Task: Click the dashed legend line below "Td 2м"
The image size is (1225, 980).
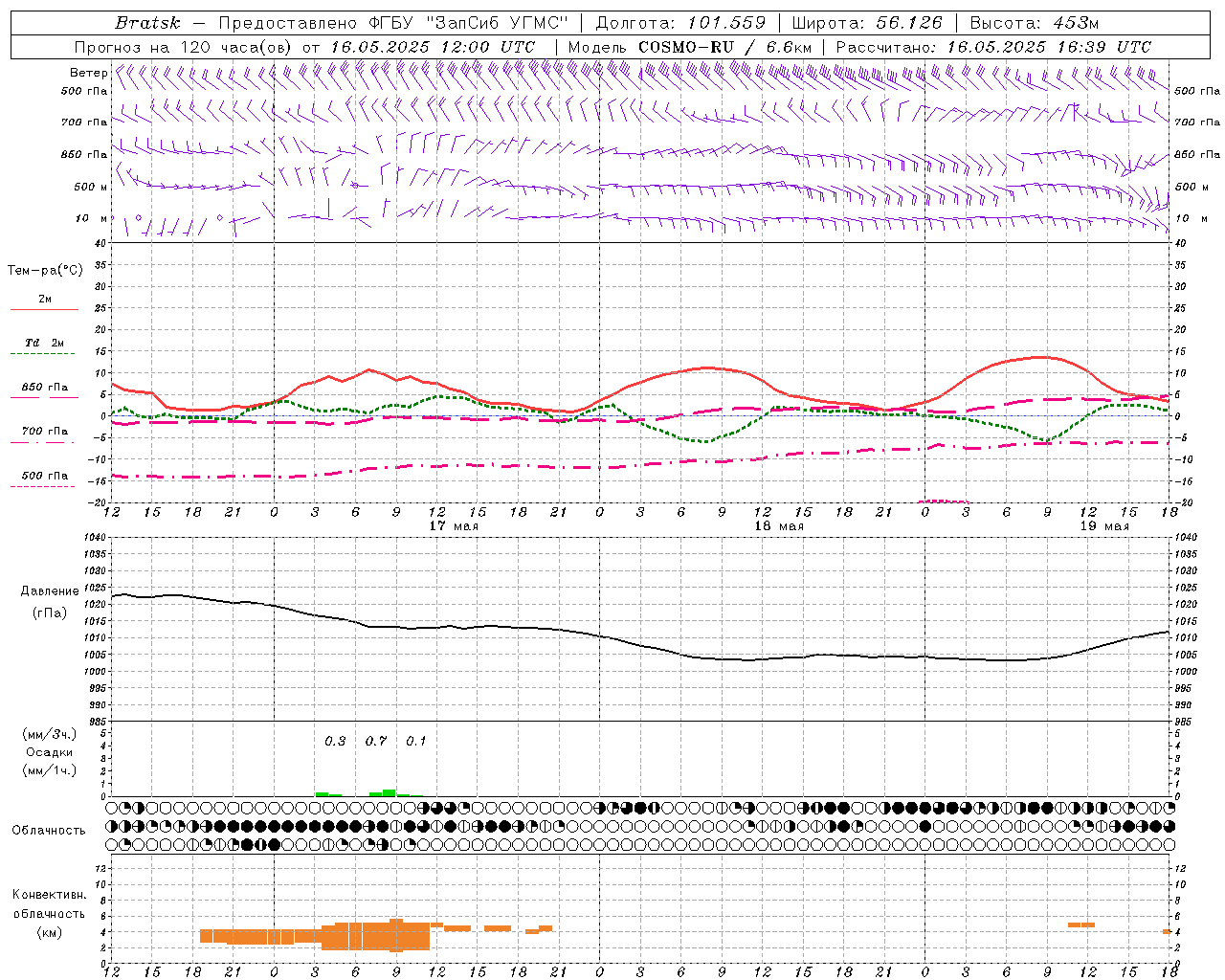Action: pyautogui.click(x=42, y=354)
